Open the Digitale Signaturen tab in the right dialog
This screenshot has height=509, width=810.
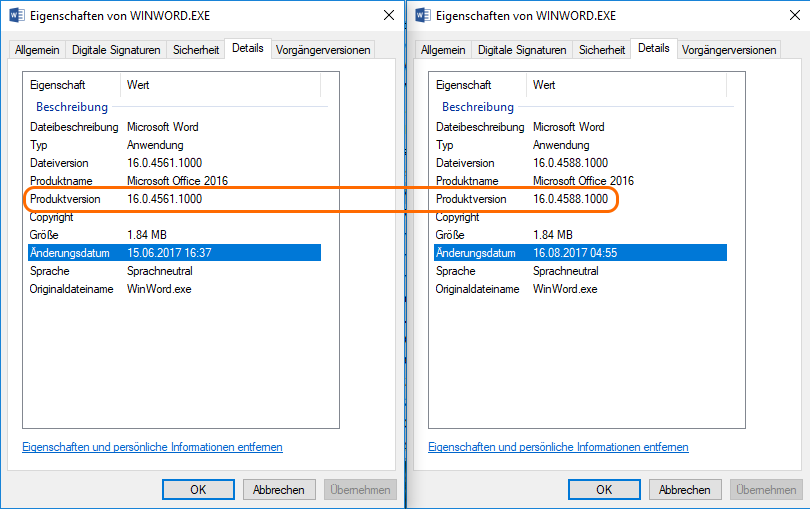(x=522, y=50)
